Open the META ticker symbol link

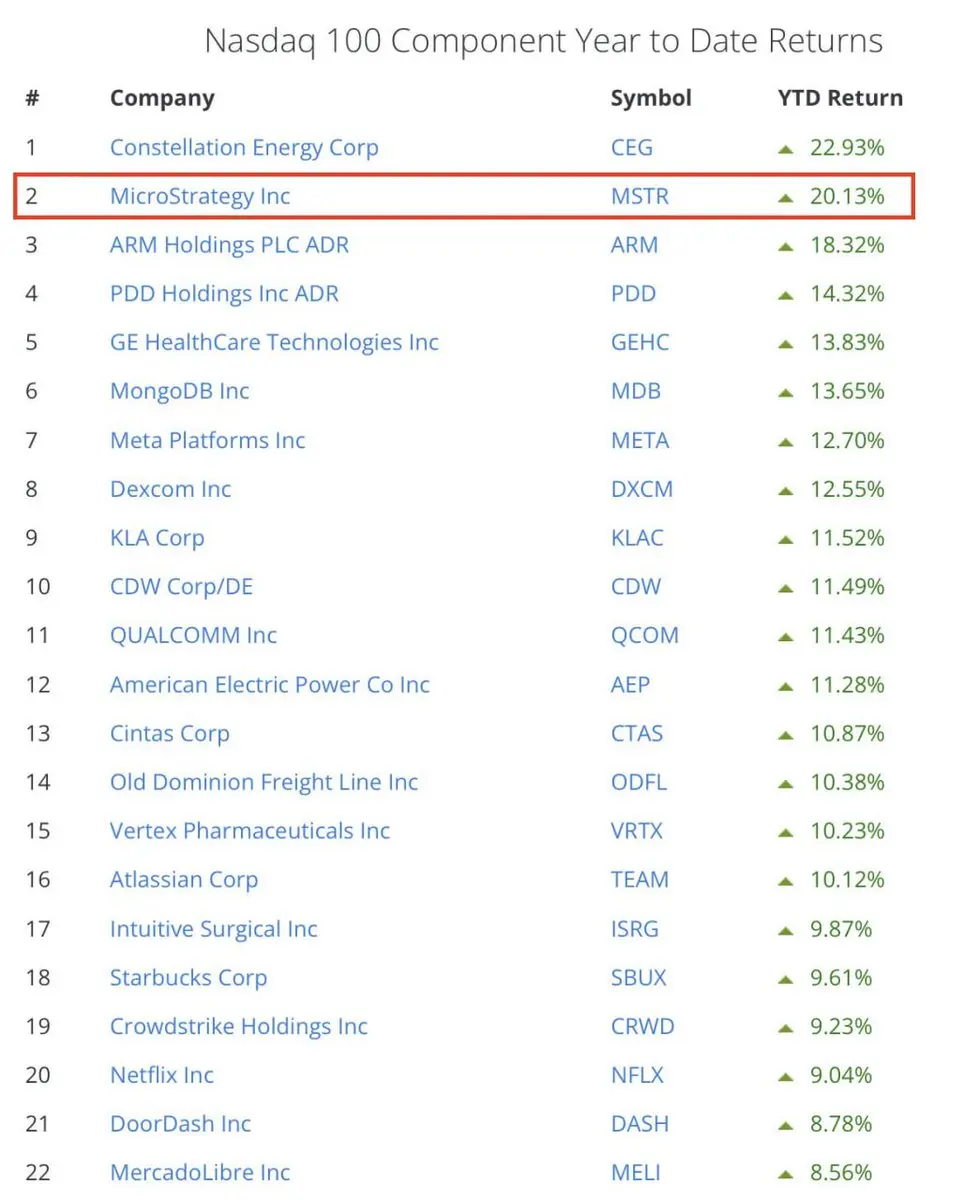click(640, 440)
